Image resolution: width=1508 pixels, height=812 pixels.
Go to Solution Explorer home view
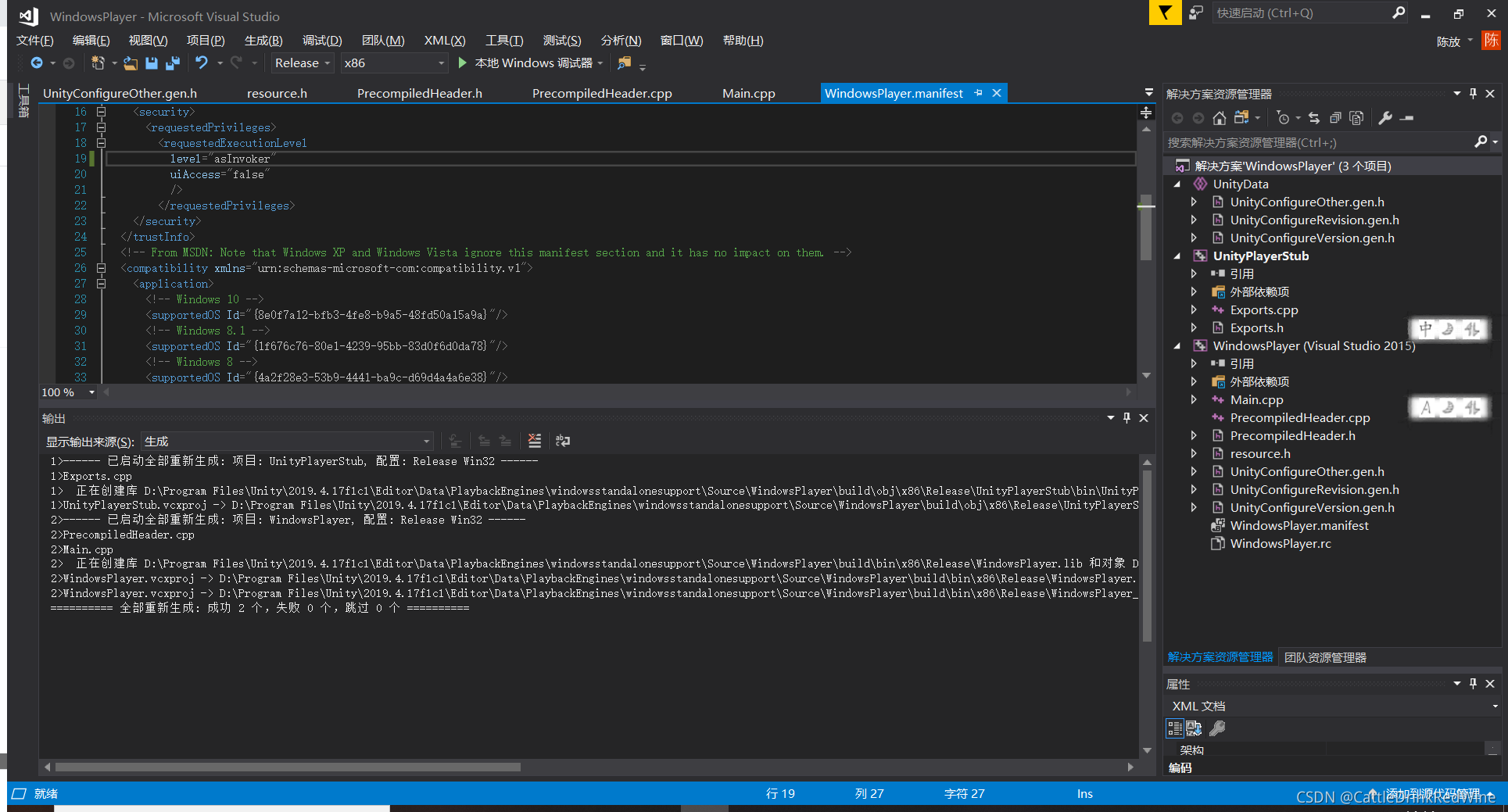(1219, 118)
